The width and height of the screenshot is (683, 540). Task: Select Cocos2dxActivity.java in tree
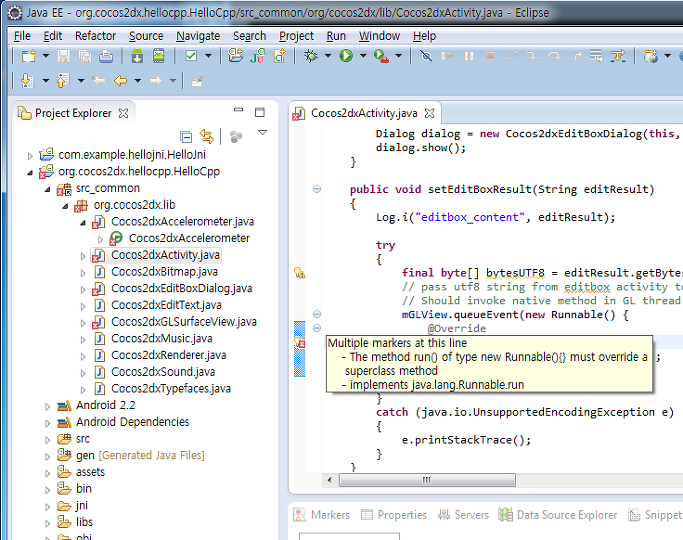point(165,255)
